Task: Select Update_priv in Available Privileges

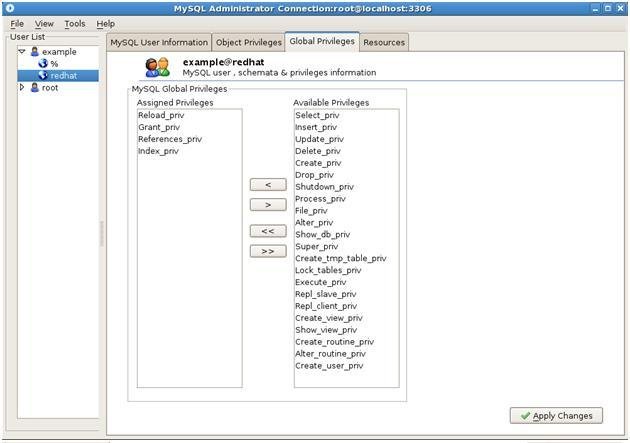Action: 319,139
